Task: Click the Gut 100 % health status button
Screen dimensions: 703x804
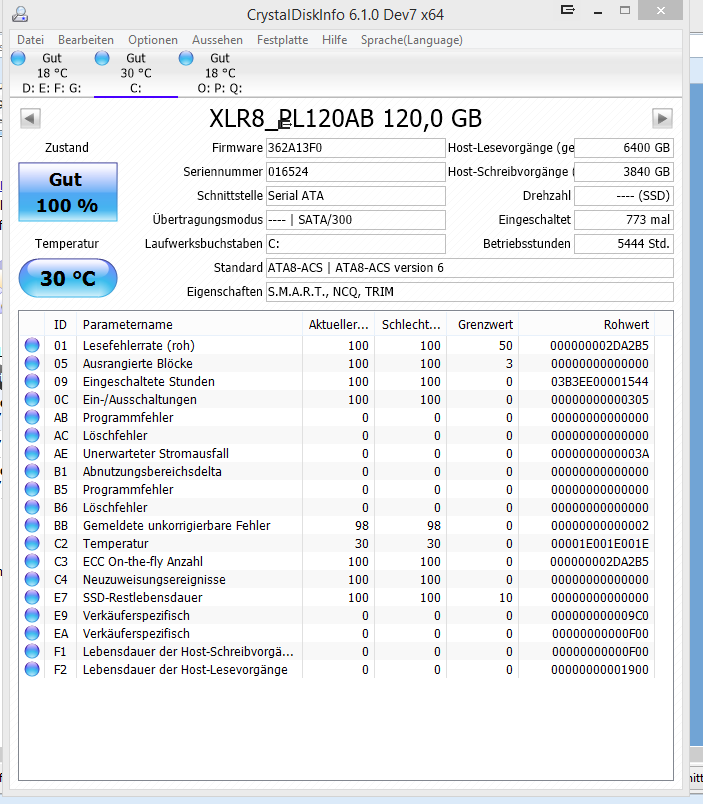Action: 68,192
